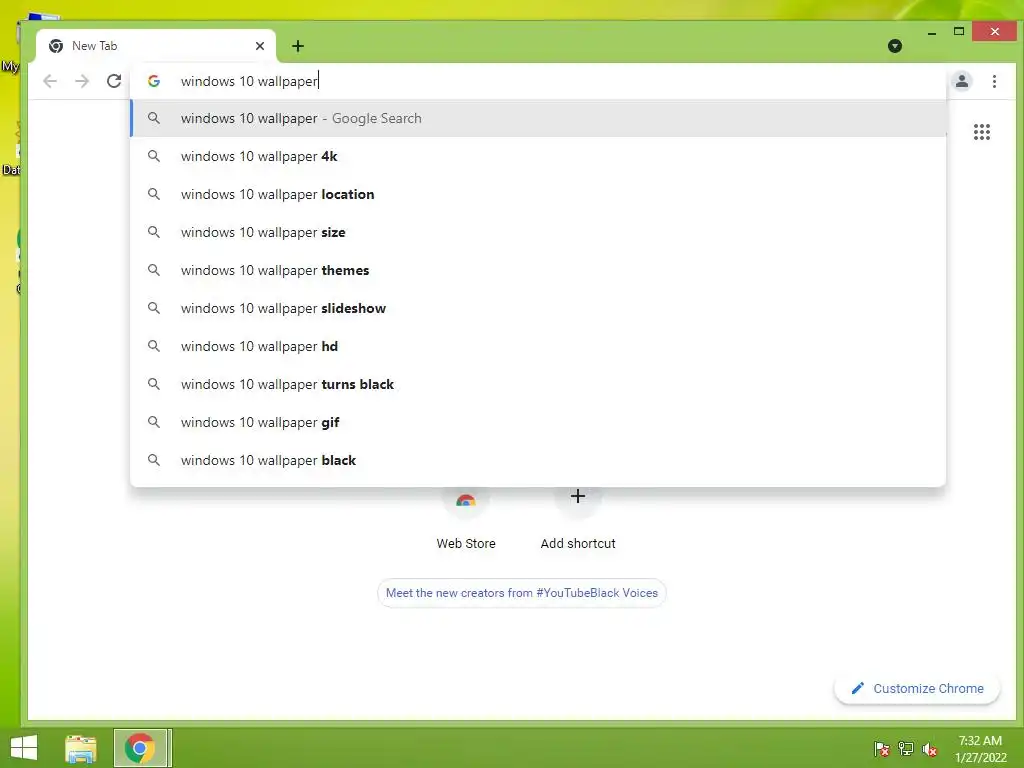Open File Explorer from the taskbar
The height and width of the screenshot is (768, 1024).
pos(81,748)
